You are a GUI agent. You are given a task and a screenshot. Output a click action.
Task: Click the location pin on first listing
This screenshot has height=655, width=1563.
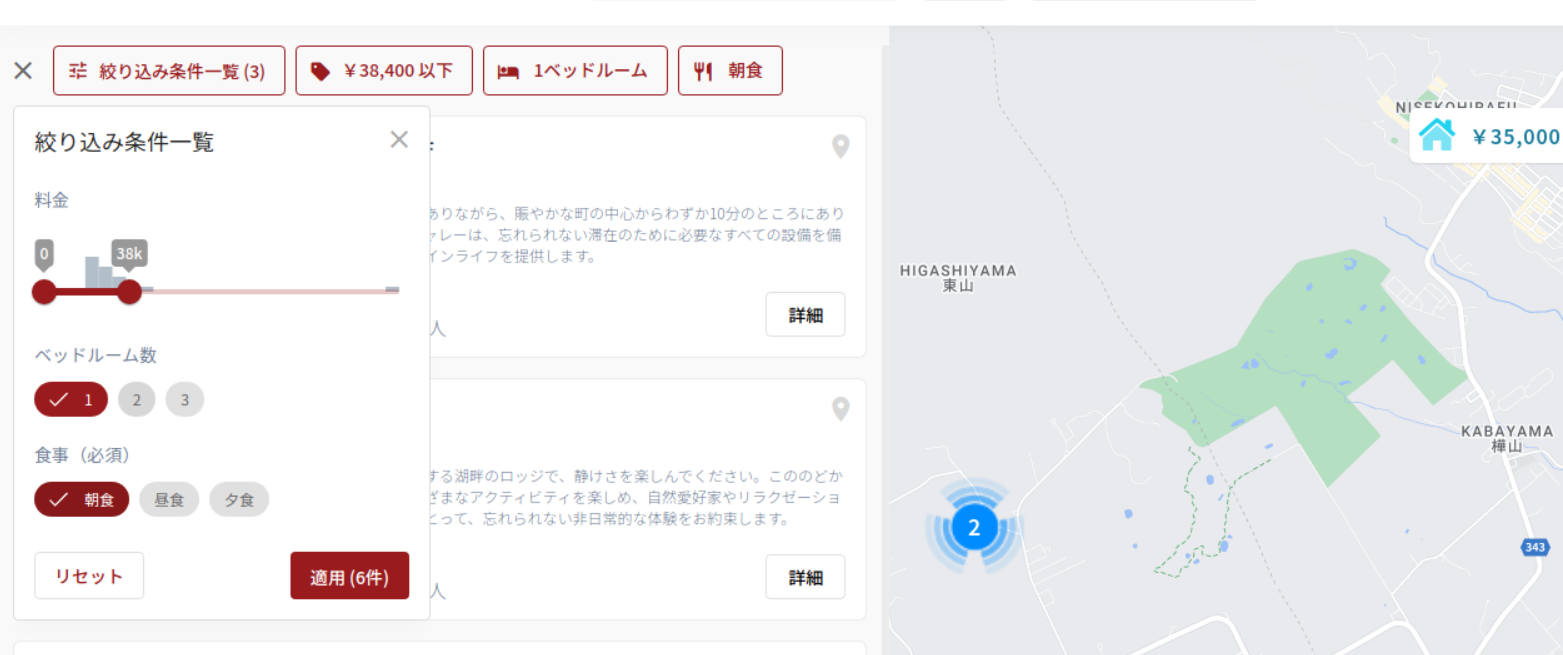pos(841,147)
